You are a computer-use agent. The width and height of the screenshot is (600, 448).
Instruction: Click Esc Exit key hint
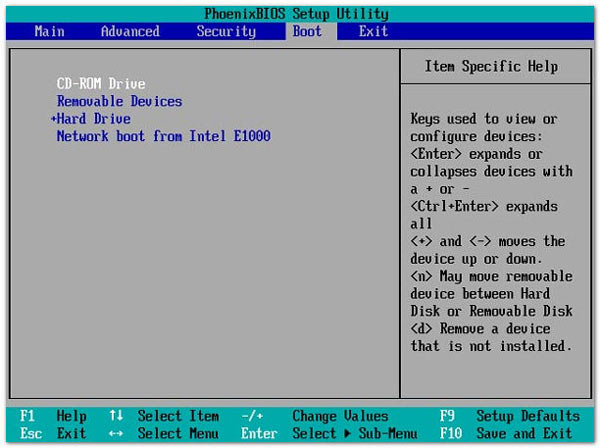(53, 433)
